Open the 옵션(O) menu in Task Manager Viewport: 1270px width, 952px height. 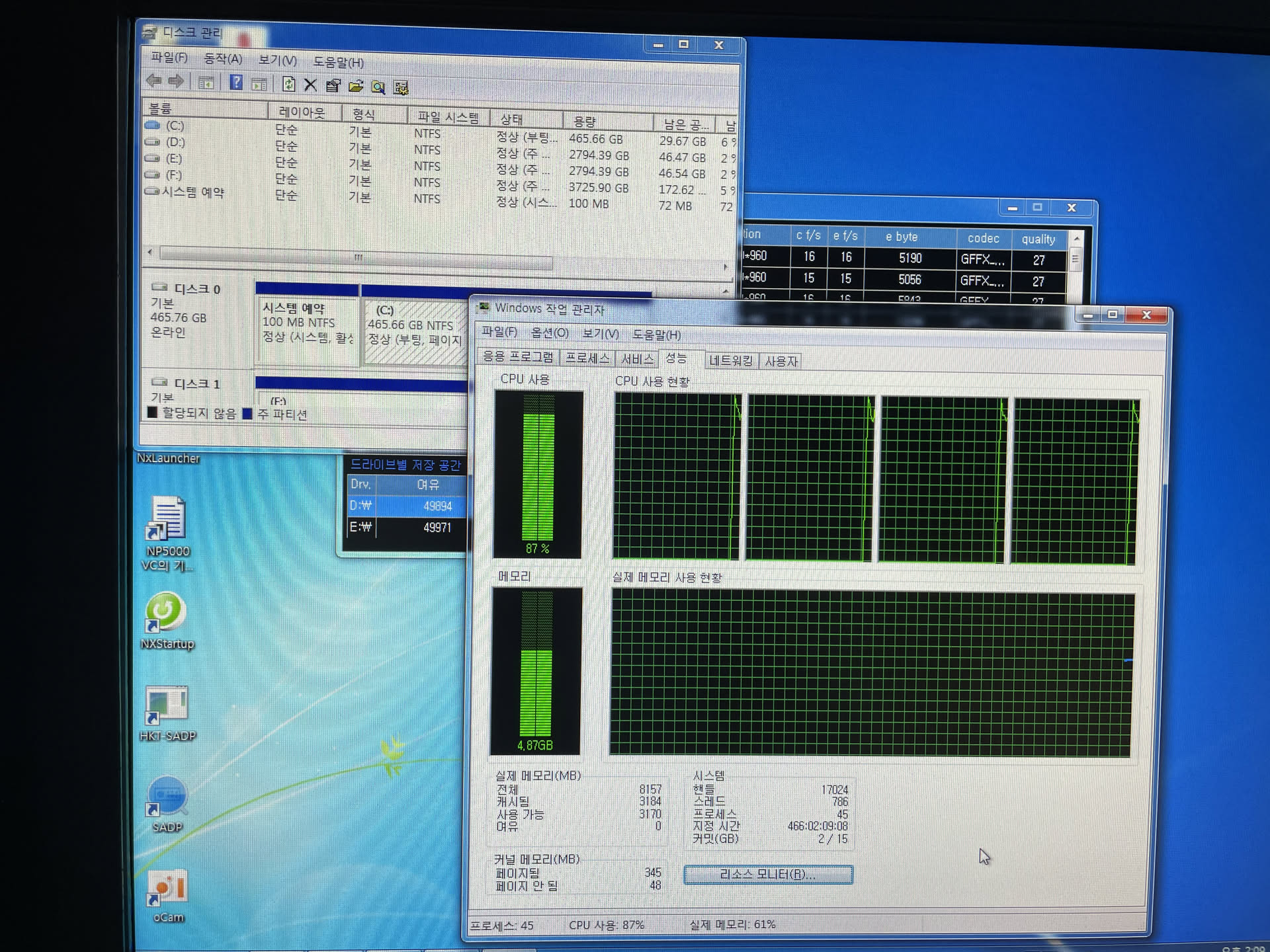click(x=549, y=333)
